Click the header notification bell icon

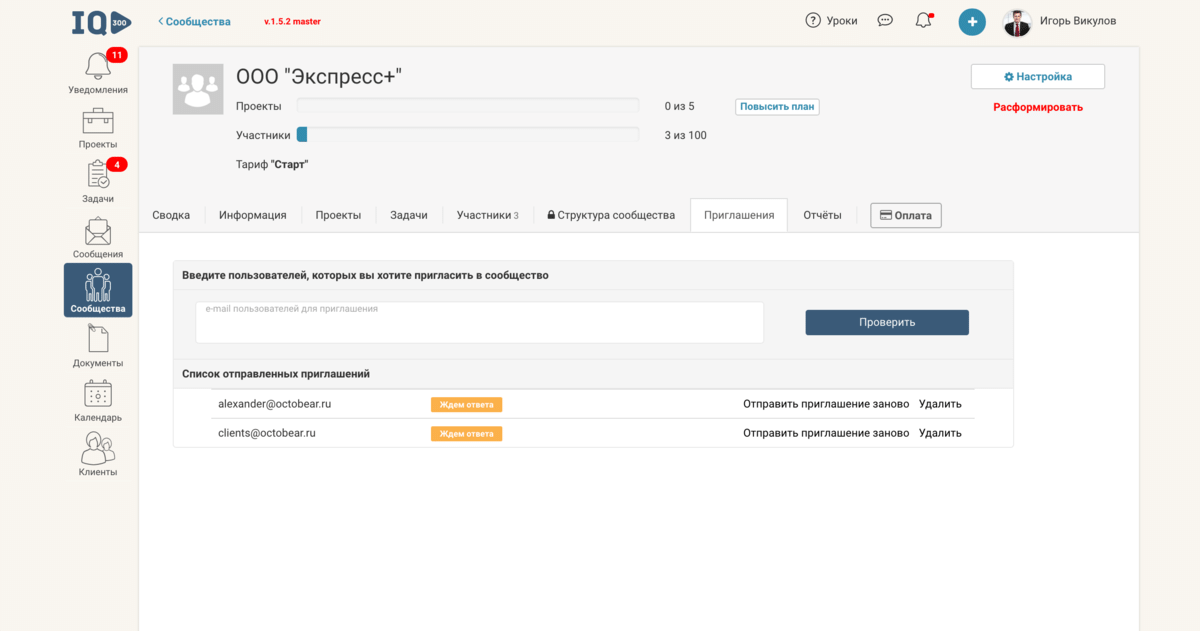pos(923,21)
